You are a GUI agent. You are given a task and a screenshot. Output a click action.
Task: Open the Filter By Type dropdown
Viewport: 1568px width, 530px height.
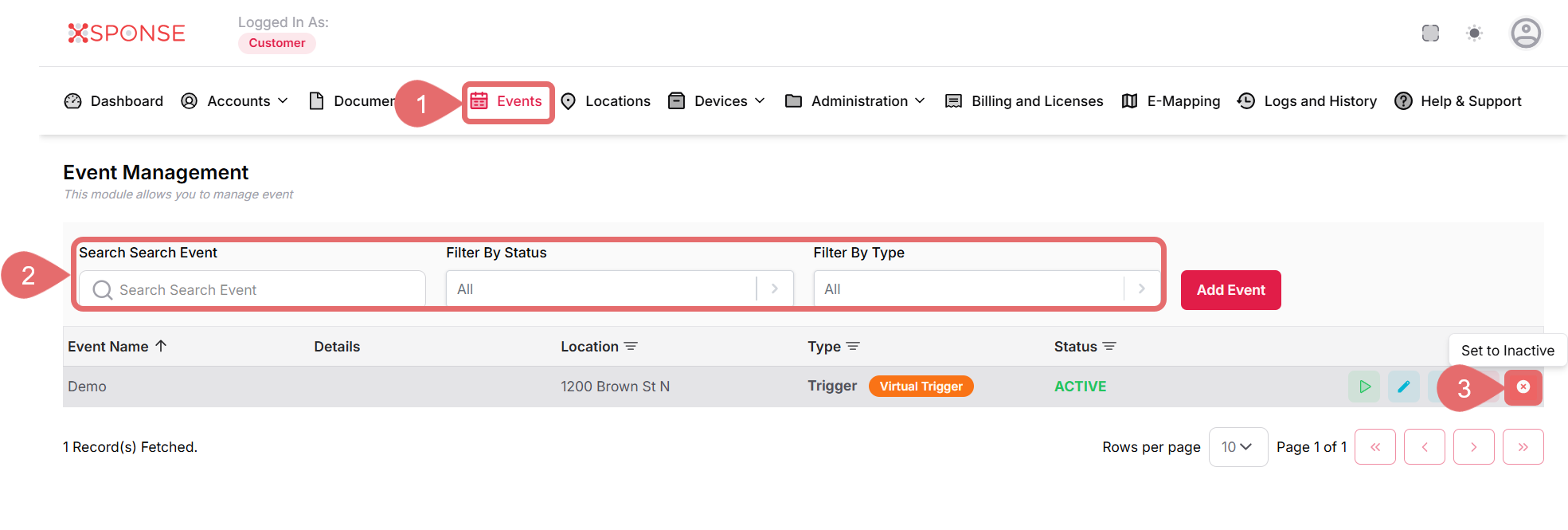pyautogui.click(x=986, y=289)
